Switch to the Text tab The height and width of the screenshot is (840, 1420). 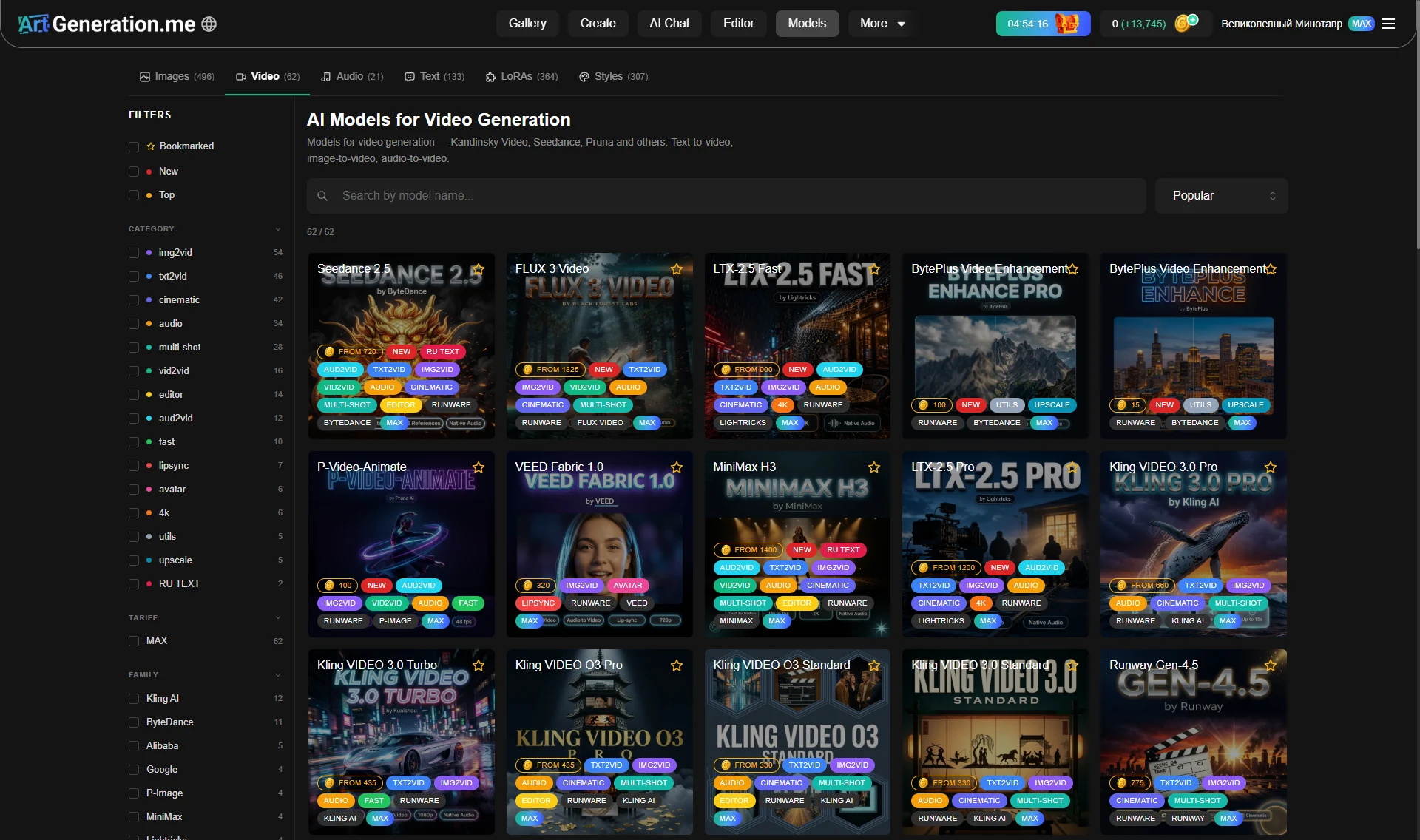[x=435, y=77]
